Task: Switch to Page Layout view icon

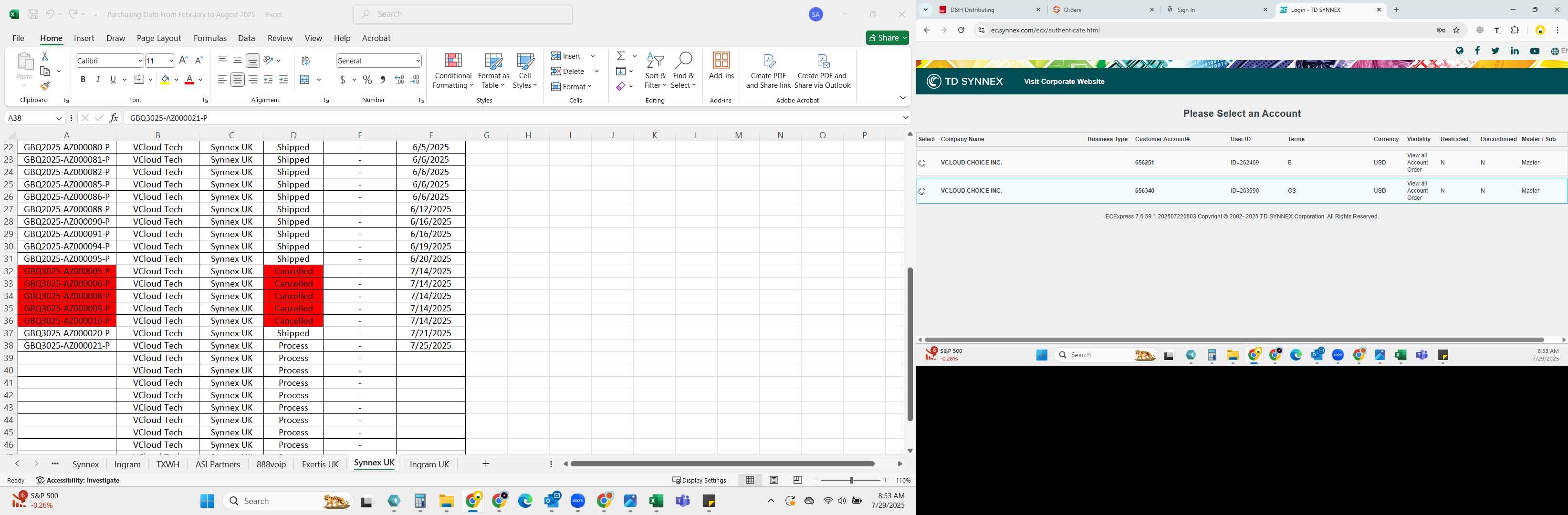Action: pyautogui.click(x=774, y=480)
